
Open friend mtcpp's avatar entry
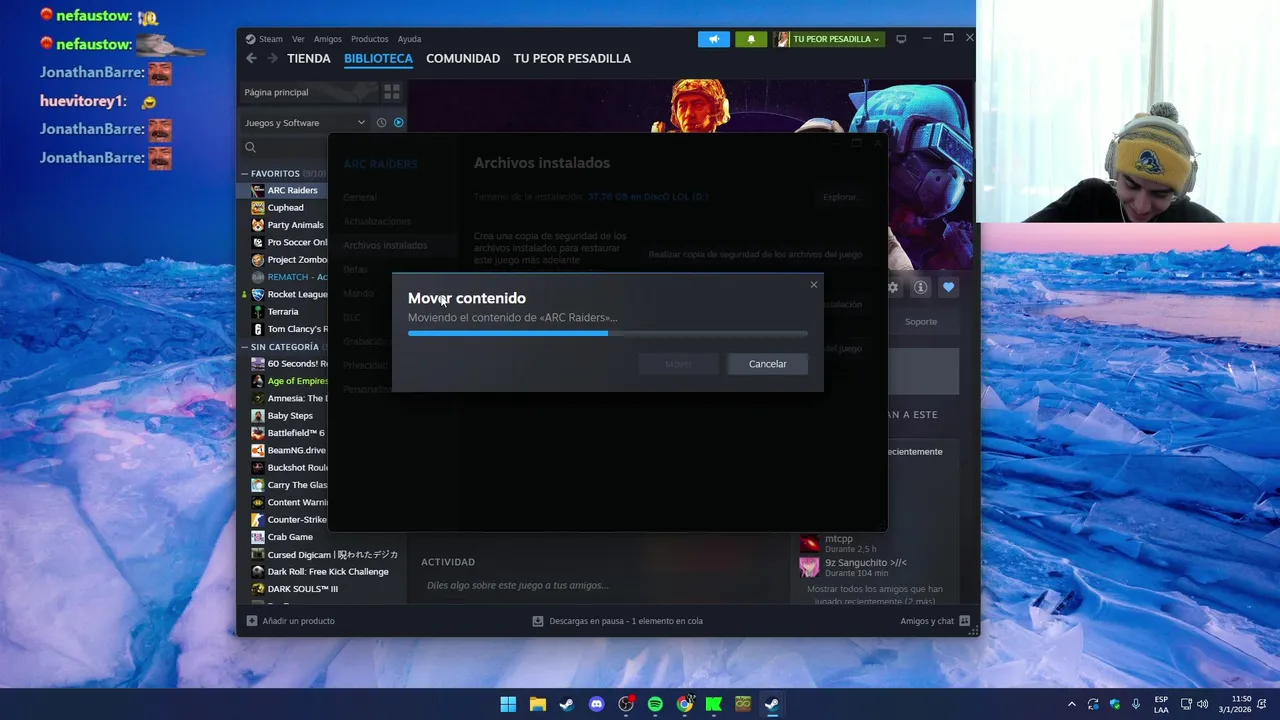pyautogui.click(x=809, y=543)
